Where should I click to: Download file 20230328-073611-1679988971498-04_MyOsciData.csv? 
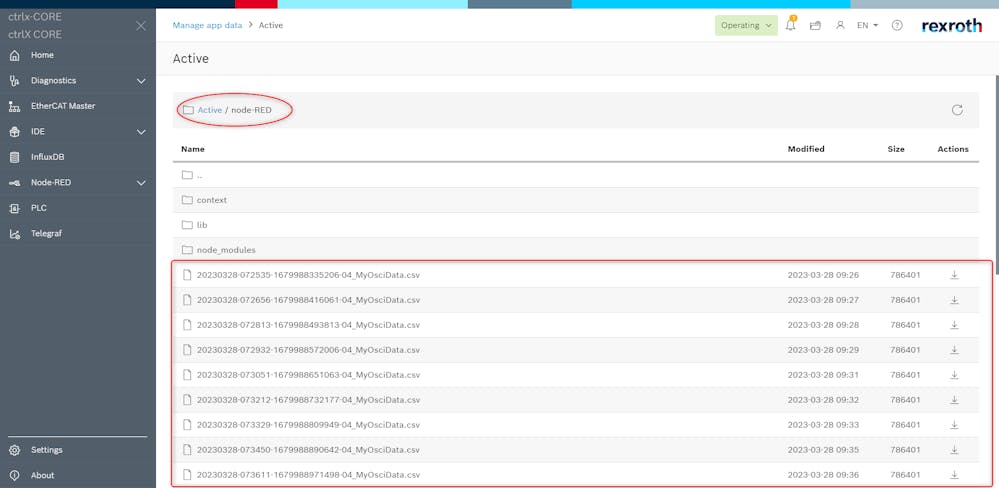[954, 475]
